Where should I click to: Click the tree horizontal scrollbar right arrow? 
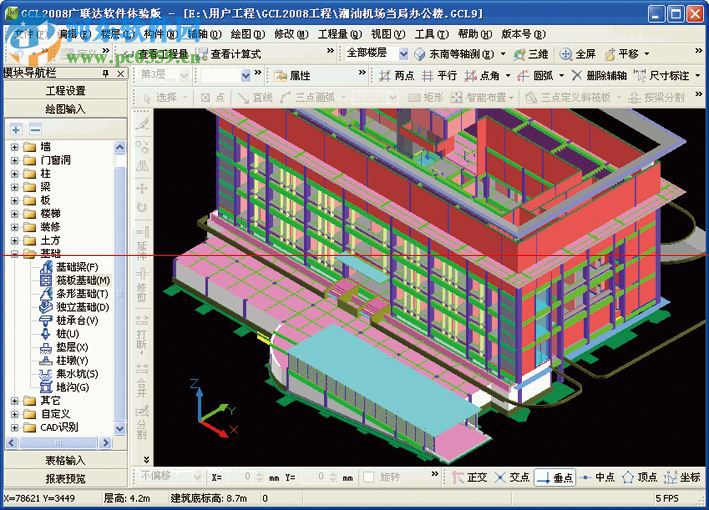(x=106, y=443)
